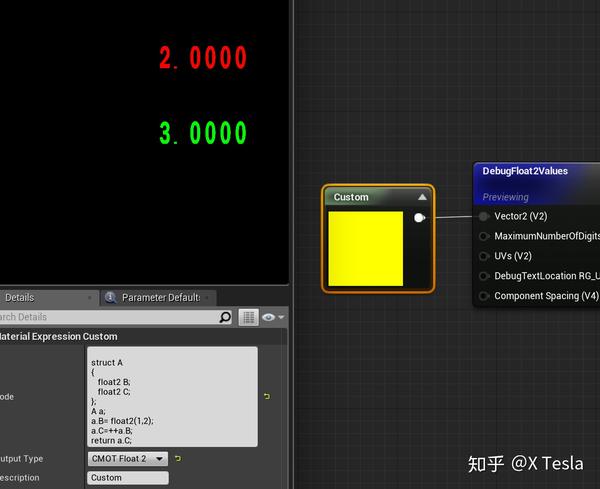This screenshot has width=600, height=489.
Task: Reset Code to default arrow
Action: (x=267, y=396)
